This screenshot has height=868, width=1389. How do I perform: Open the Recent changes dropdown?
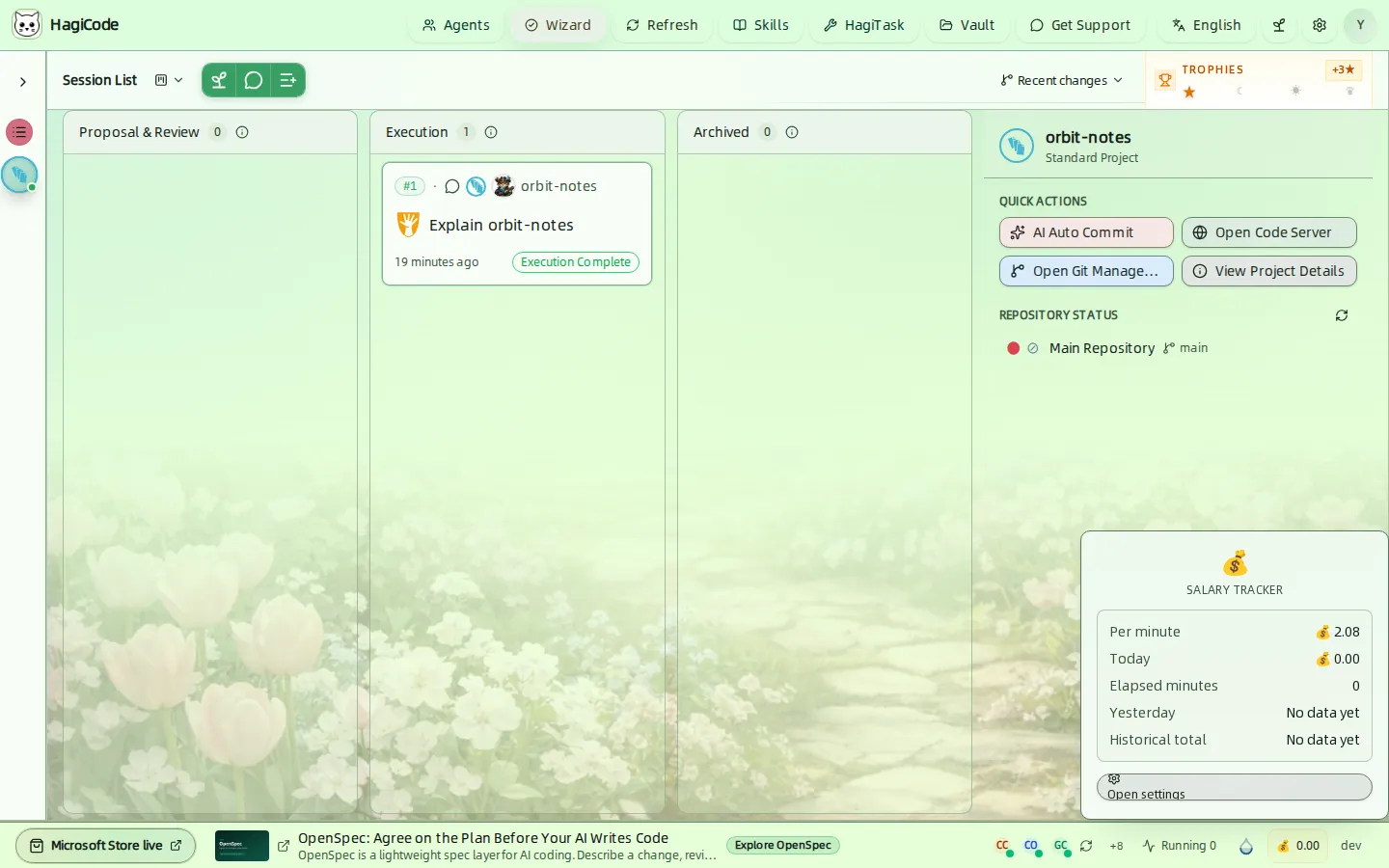[x=1061, y=80]
